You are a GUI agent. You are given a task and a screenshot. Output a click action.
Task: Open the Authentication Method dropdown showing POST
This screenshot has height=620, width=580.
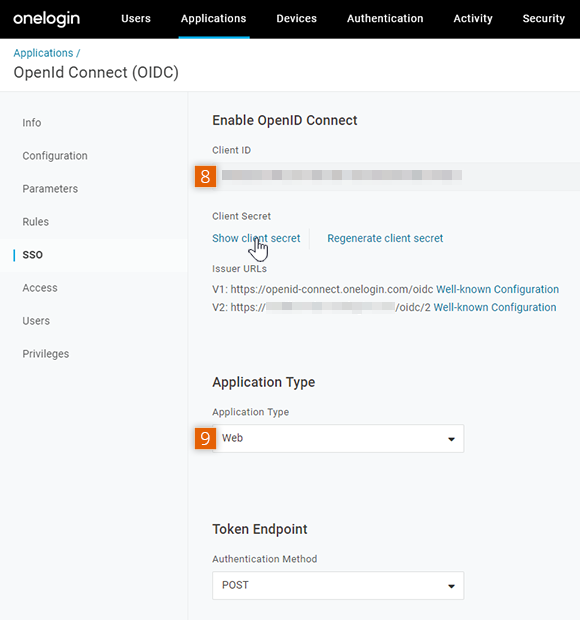click(338, 586)
